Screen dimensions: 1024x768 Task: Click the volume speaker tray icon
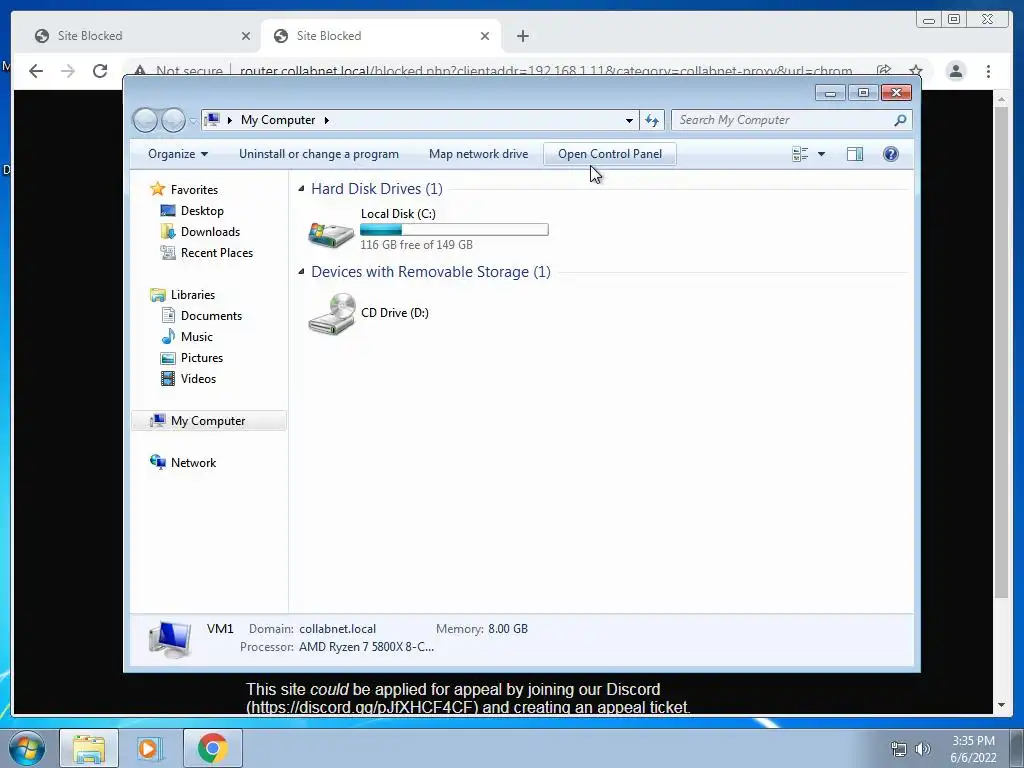point(923,750)
